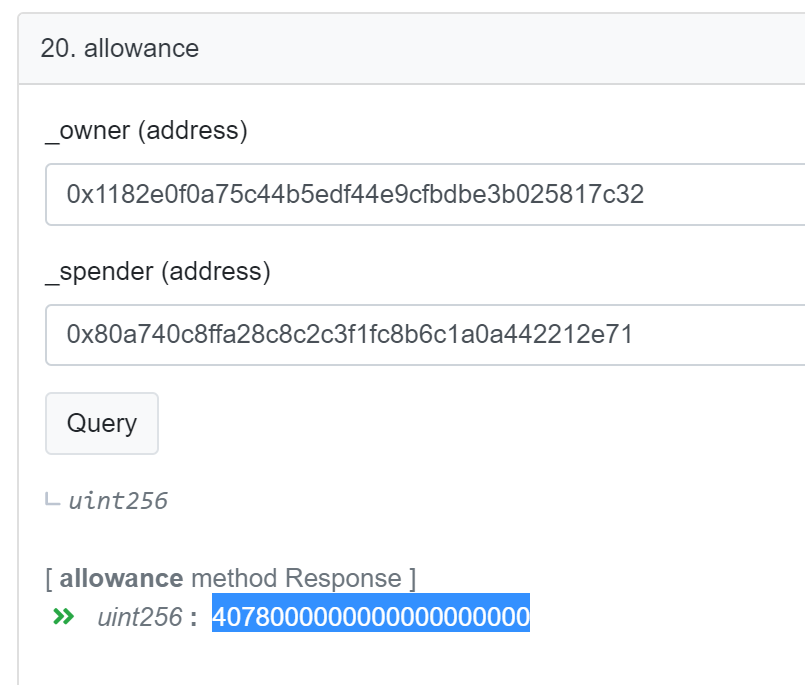Run the allowance Query button
The image size is (805, 685).
[x=102, y=424]
